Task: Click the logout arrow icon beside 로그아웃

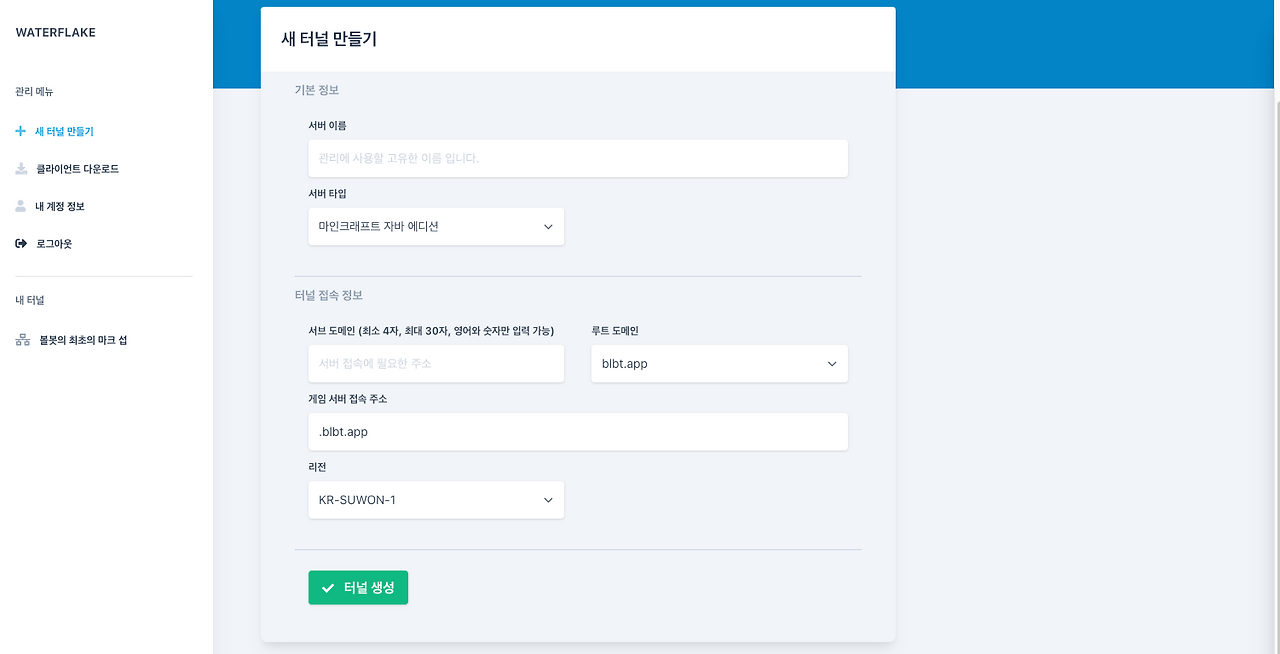Action: (21, 243)
